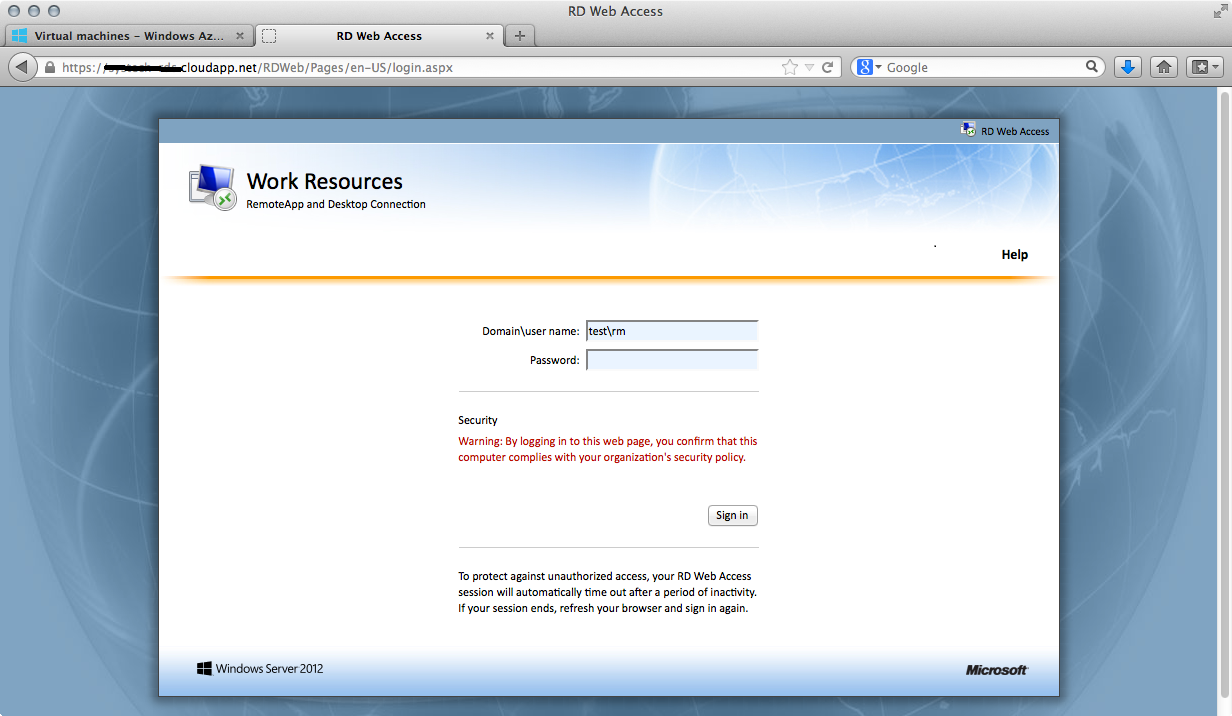Toggle full screen with the title bar arrows
Image resolution: width=1232 pixels, height=716 pixels.
coord(1219,11)
